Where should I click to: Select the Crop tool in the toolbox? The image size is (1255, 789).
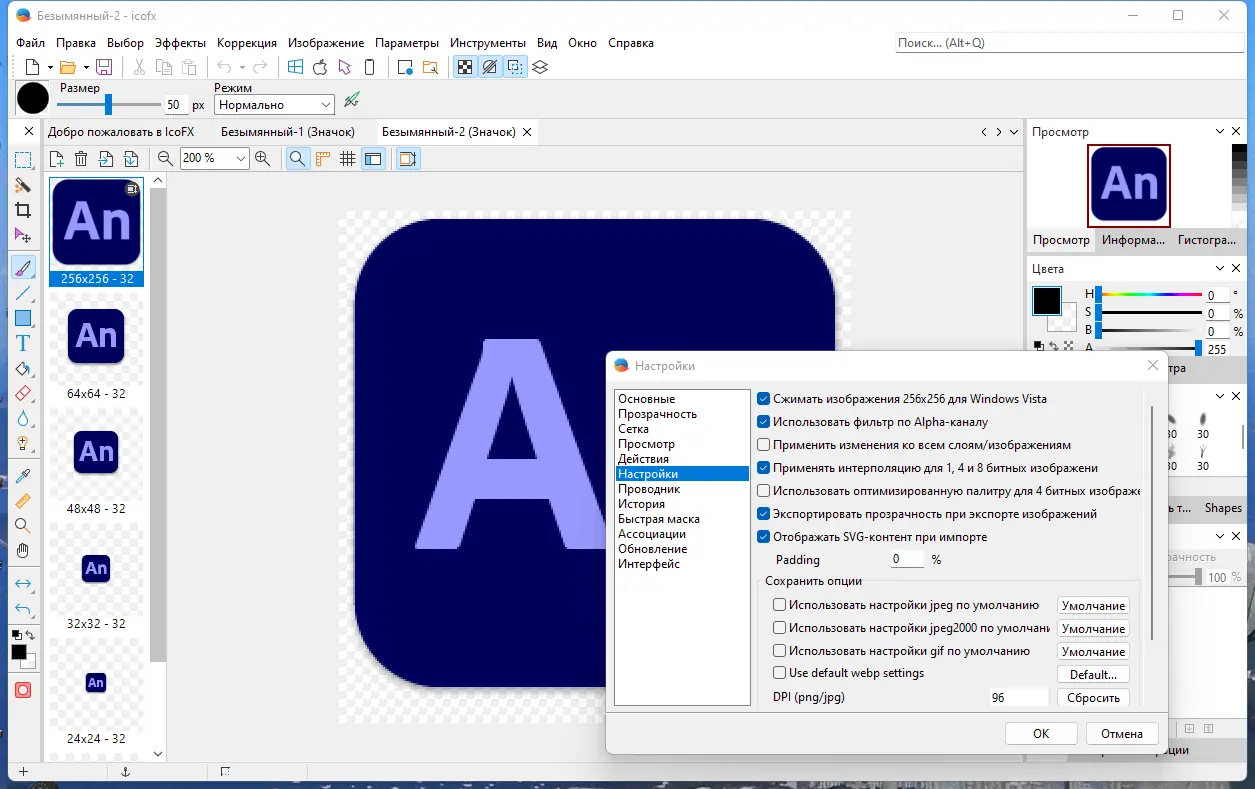(22, 210)
